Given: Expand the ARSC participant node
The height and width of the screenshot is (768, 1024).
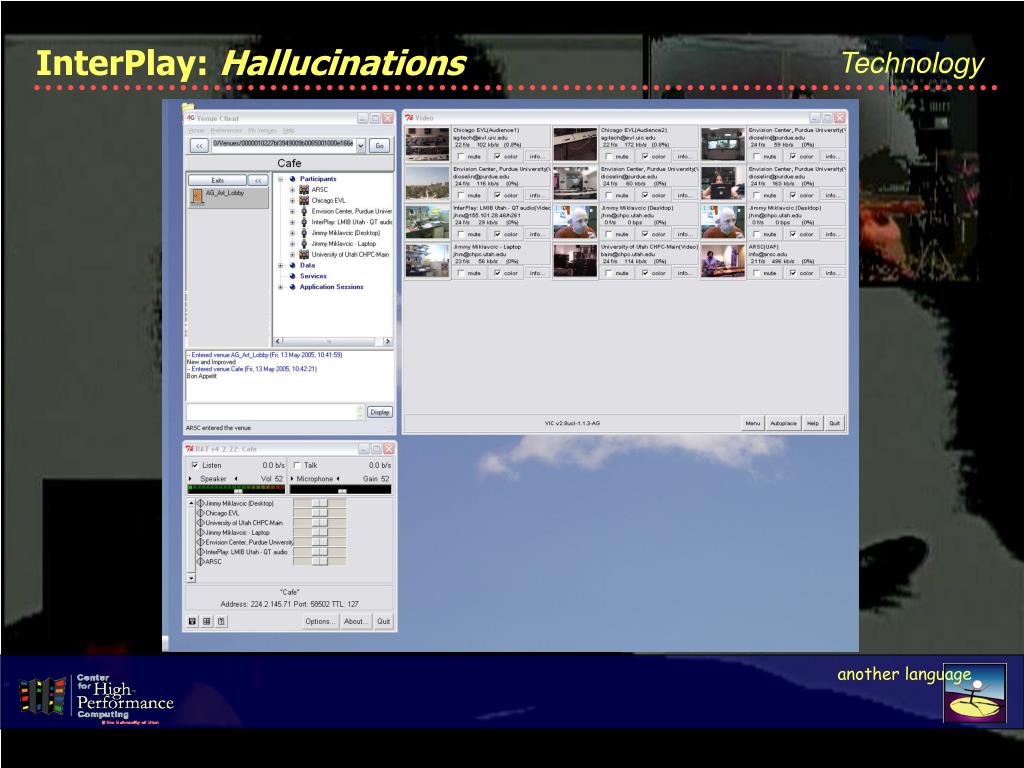Looking at the screenshot, I should [292, 189].
